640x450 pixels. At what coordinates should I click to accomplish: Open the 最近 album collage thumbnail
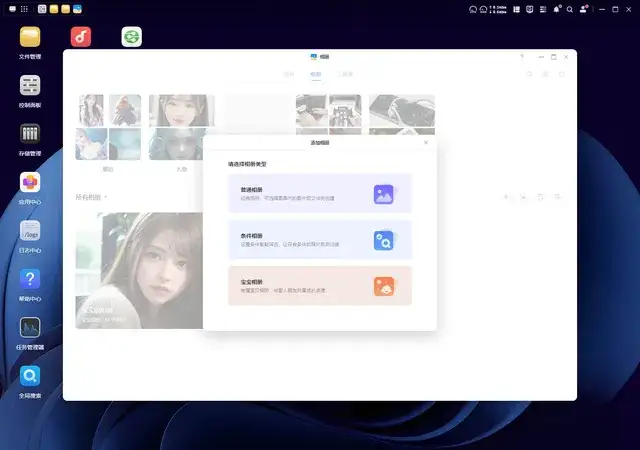108,127
